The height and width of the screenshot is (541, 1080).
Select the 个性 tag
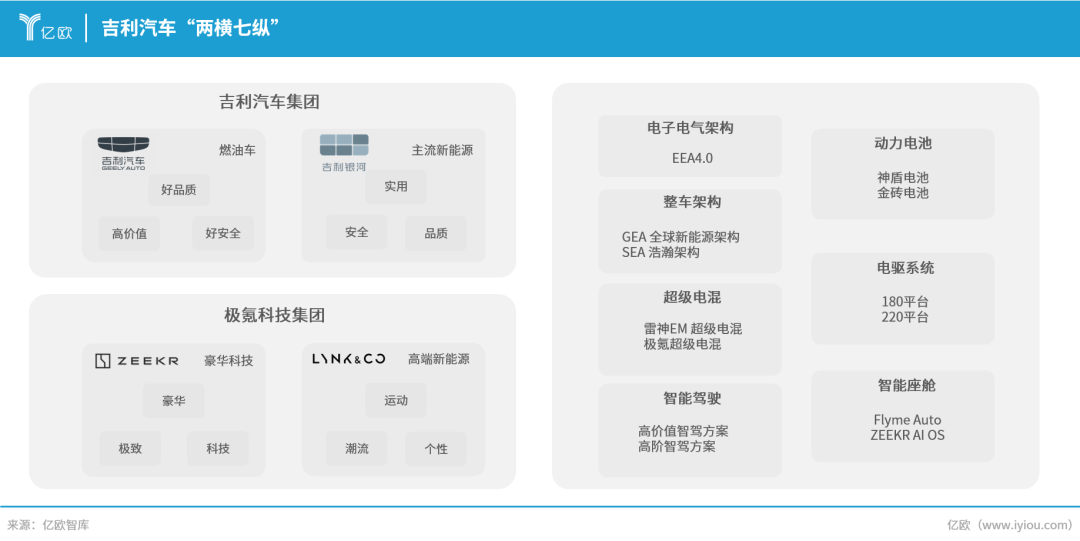coord(436,449)
